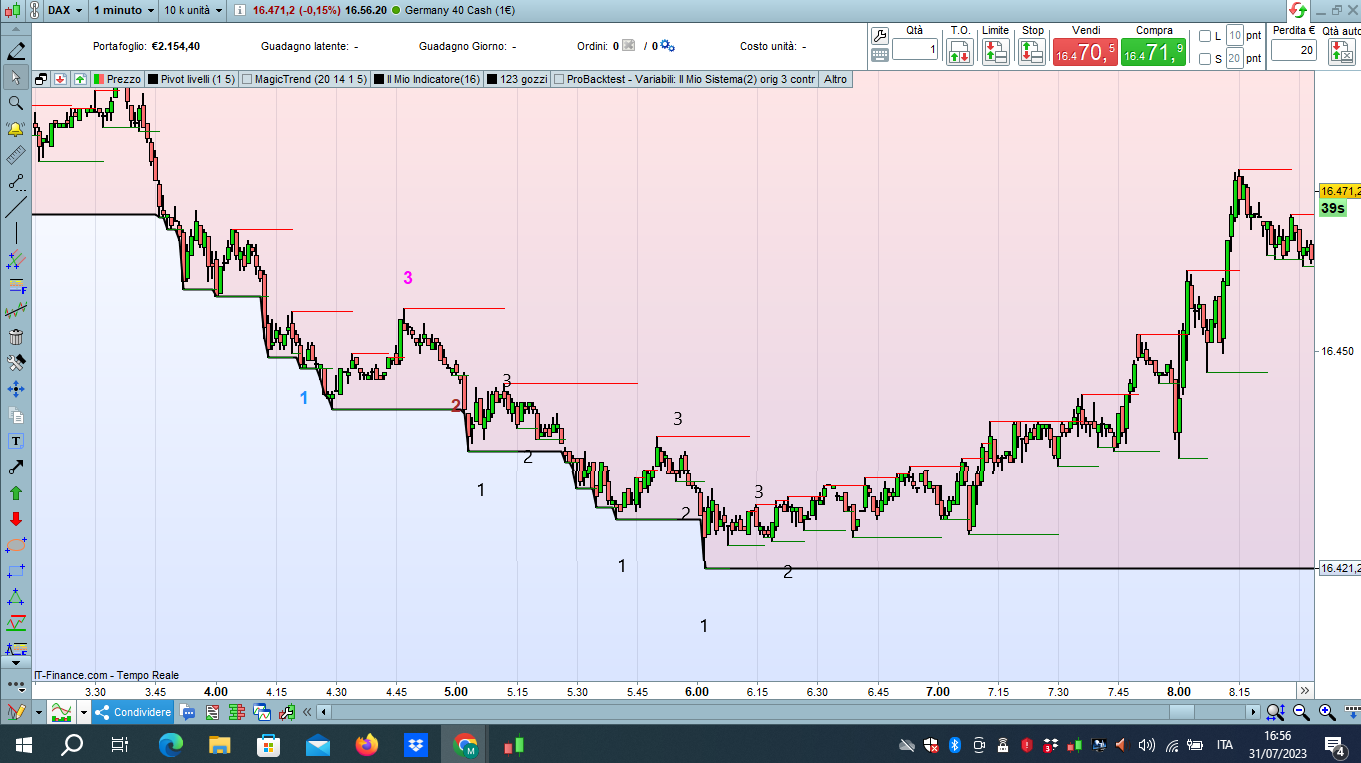Click the Stop order icon
This screenshot has width=1361, height=763.
click(1032, 53)
